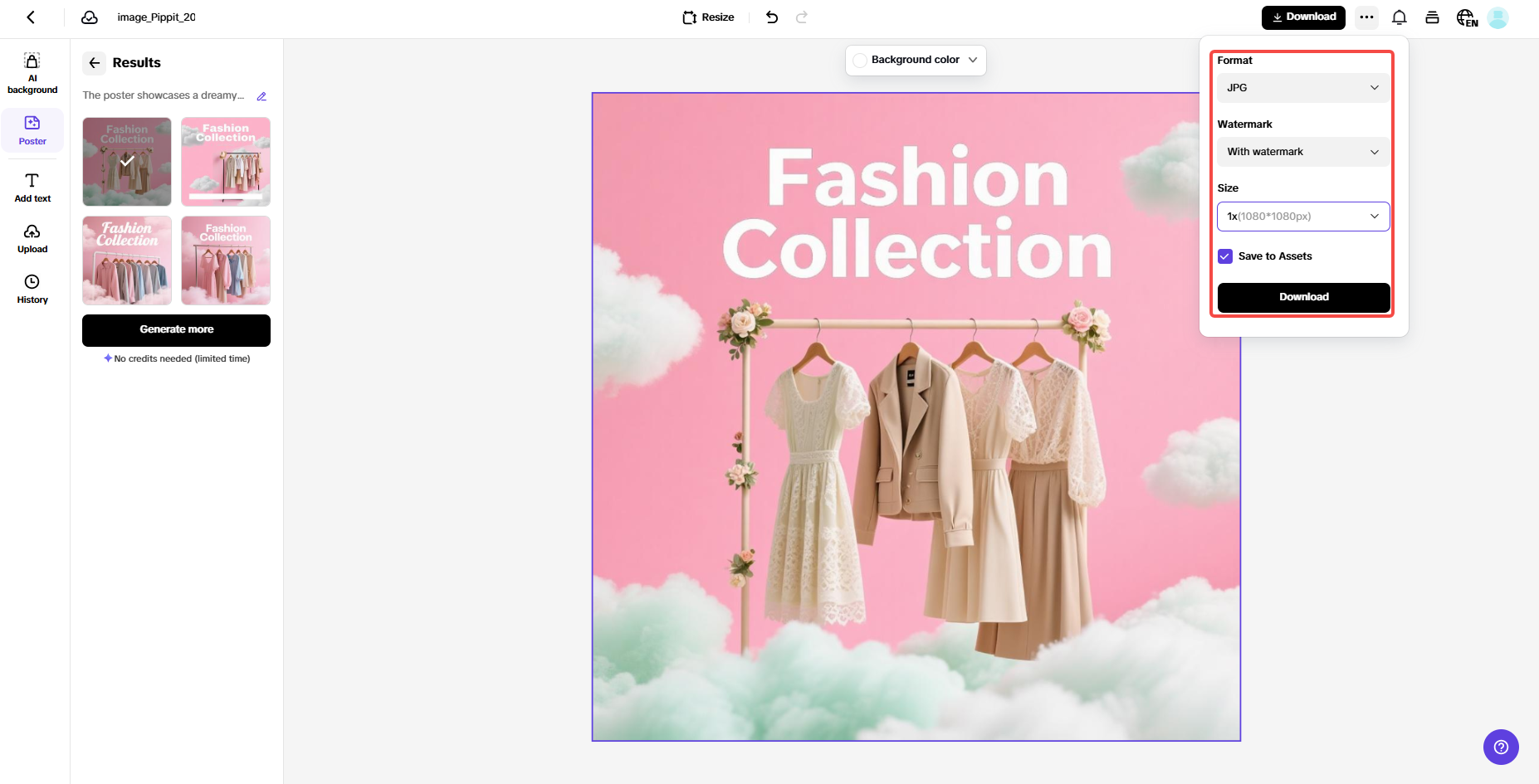Go back using the top-left arrow
The width and height of the screenshot is (1539, 784).
pyautogui.click(x=31, y=17)
